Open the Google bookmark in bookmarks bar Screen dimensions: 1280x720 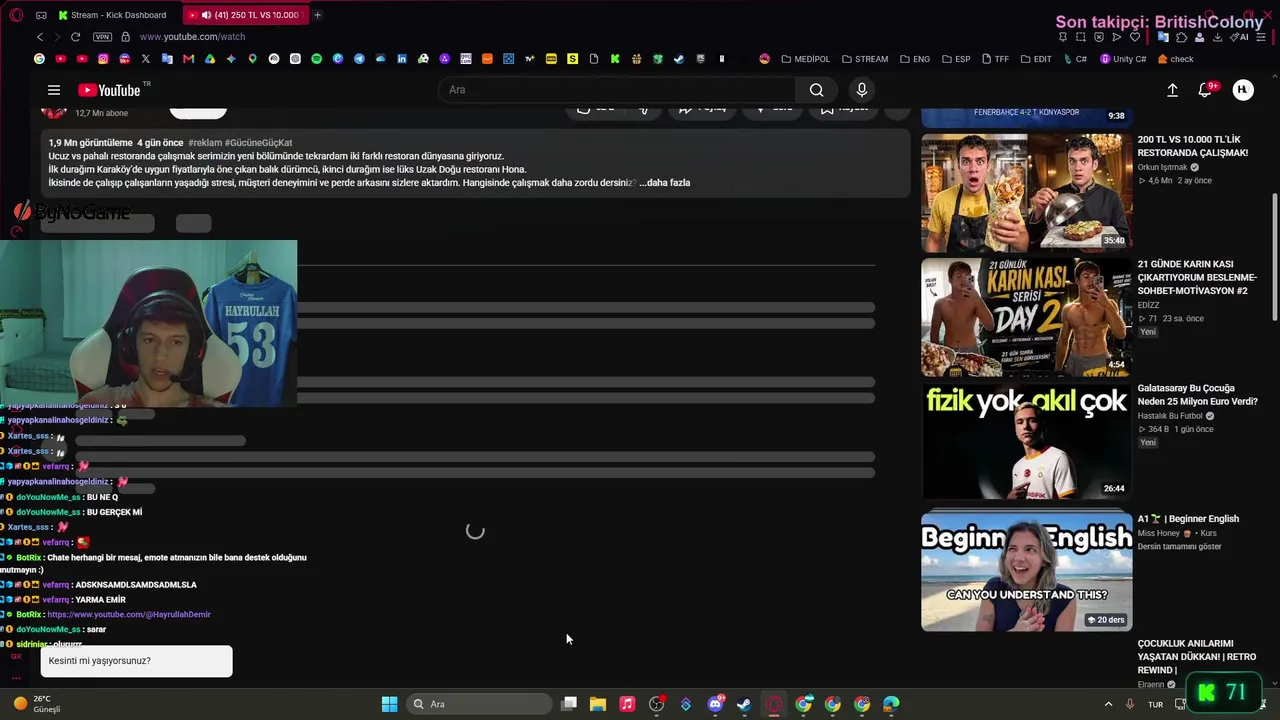(39, 59)
